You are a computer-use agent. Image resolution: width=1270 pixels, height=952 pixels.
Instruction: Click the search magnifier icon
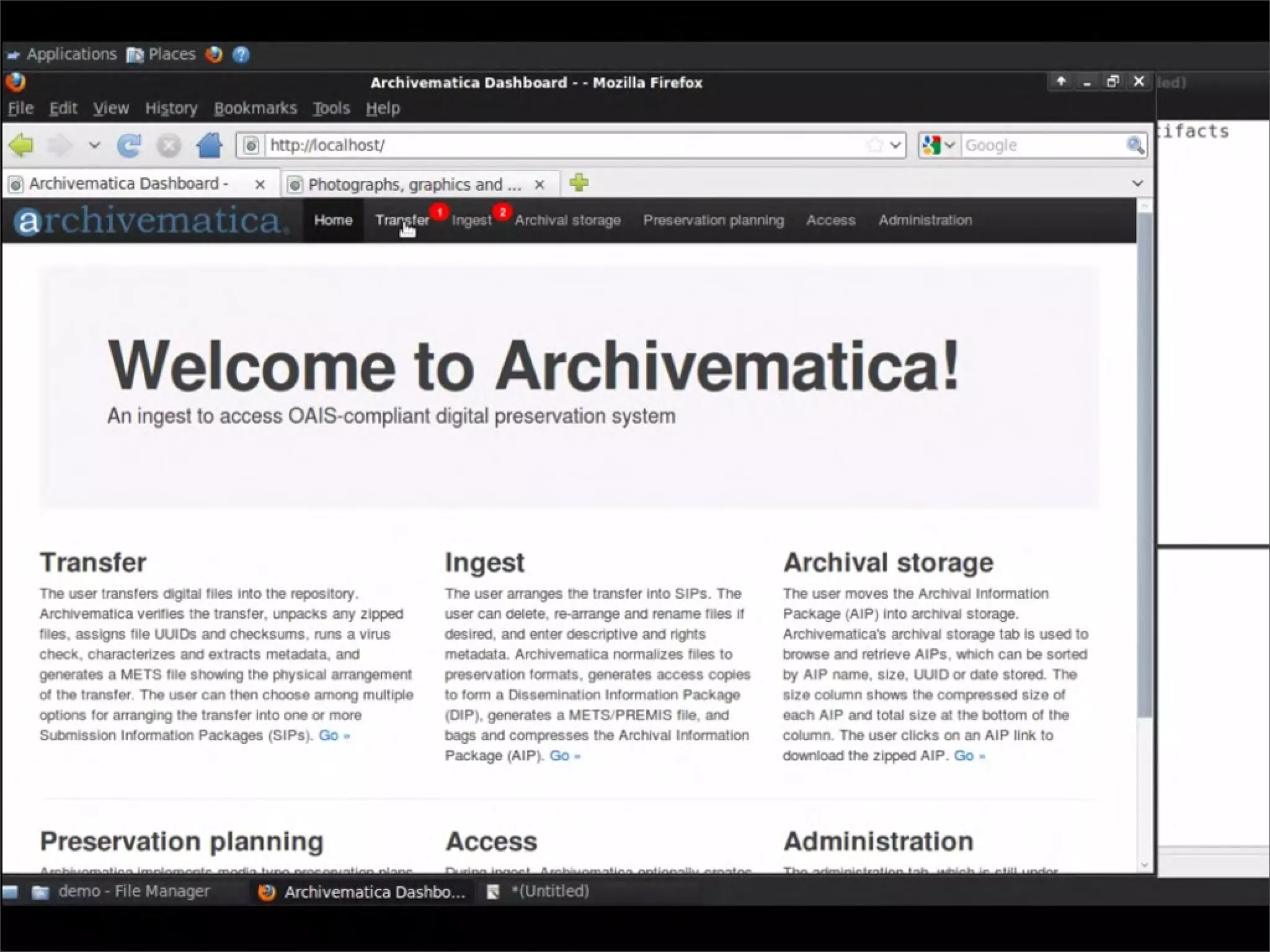click(x=1135, y=146)
